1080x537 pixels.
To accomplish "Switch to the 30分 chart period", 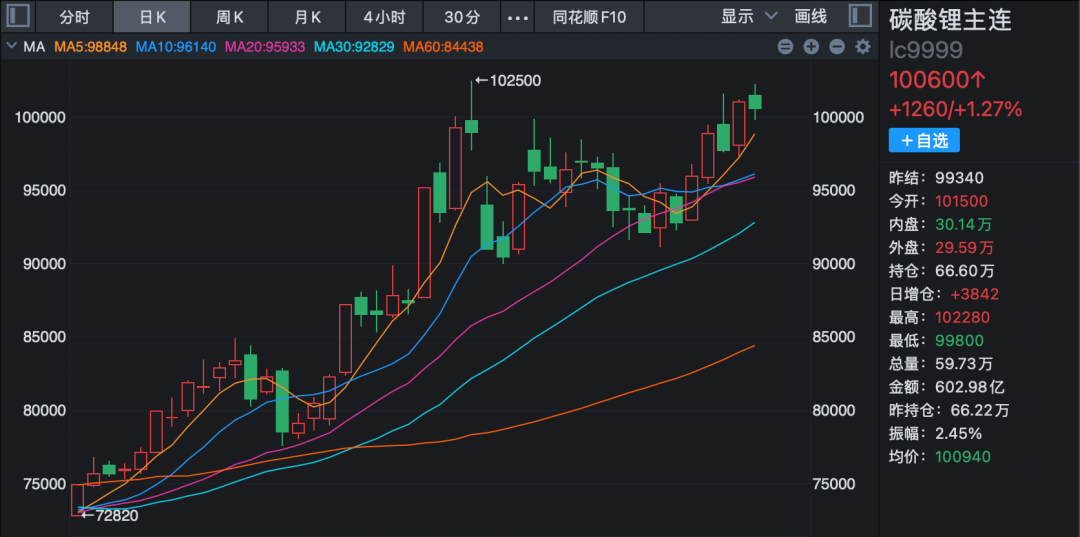I will pyautogui.click(x=461, y=17).
